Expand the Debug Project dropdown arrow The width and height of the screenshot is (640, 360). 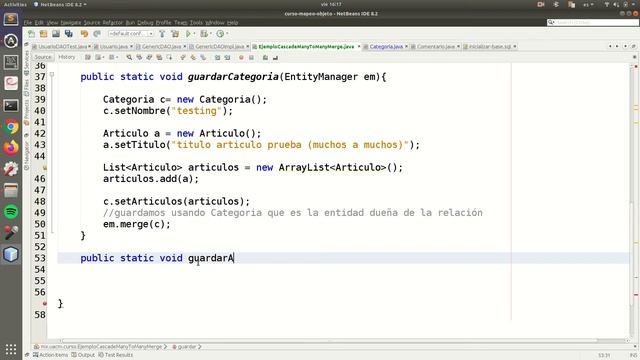pyautogui.click(x=210, y=34)
